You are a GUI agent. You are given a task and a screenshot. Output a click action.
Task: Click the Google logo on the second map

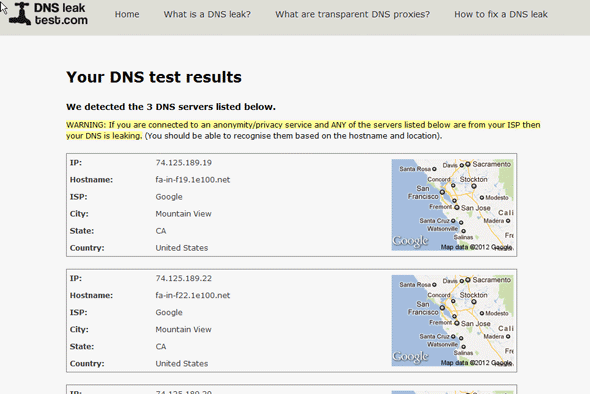pyautogui.click(x=410, y=357)
